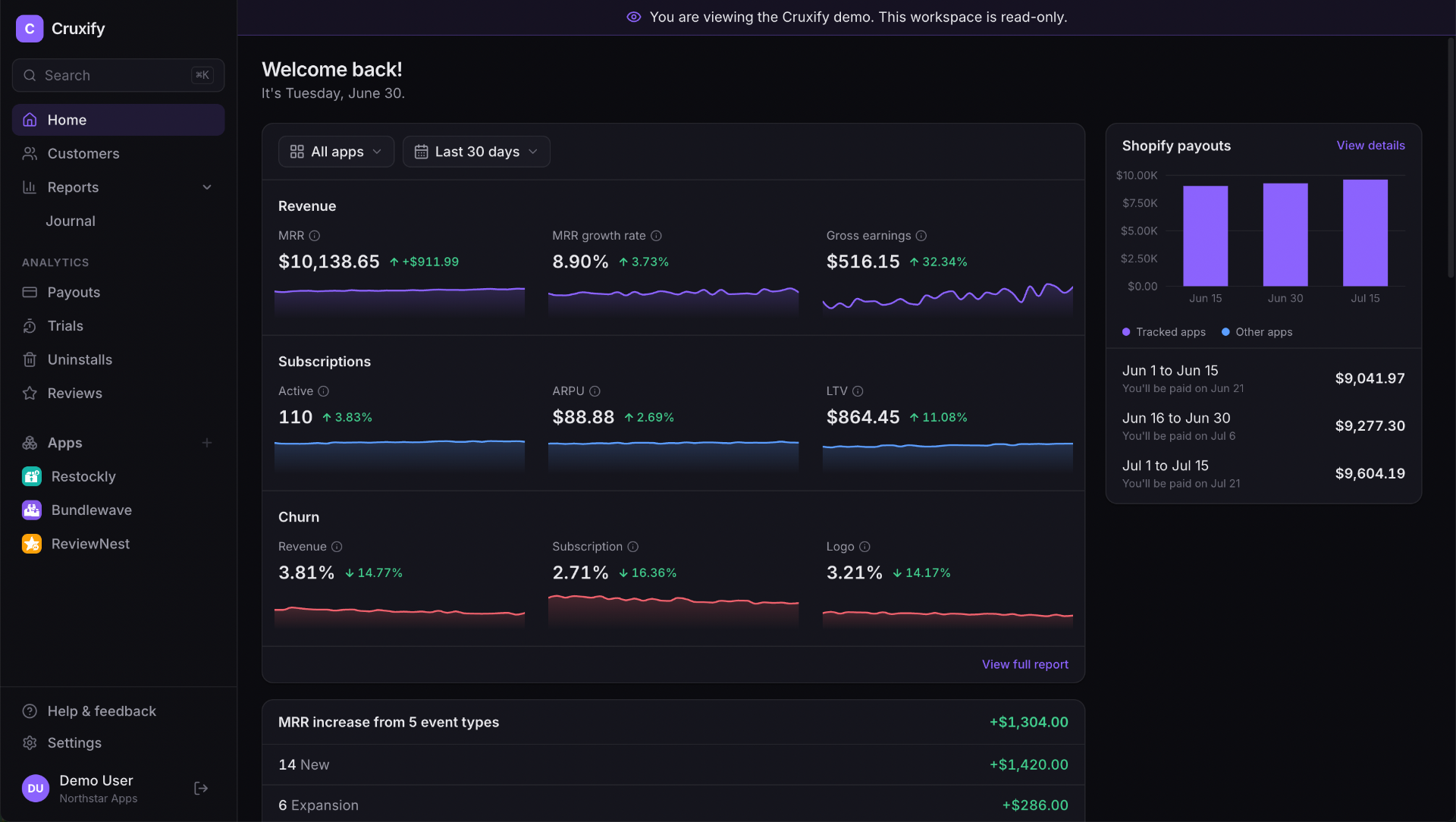This screenshot has width=1456, height=822.
Task: Select the Jun 16 to Jun 30 payout row
Action: [1263, 426]
